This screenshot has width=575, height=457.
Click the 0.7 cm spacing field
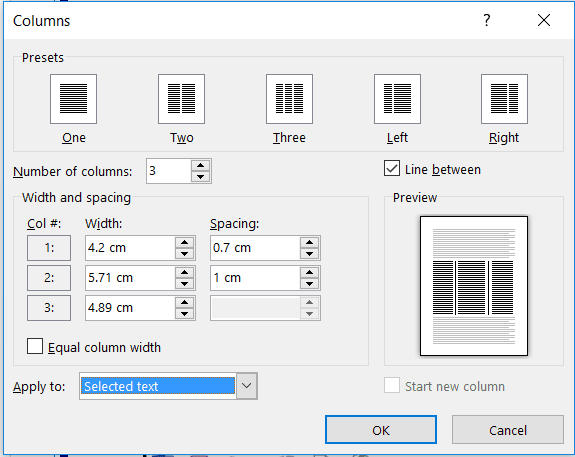255,248
